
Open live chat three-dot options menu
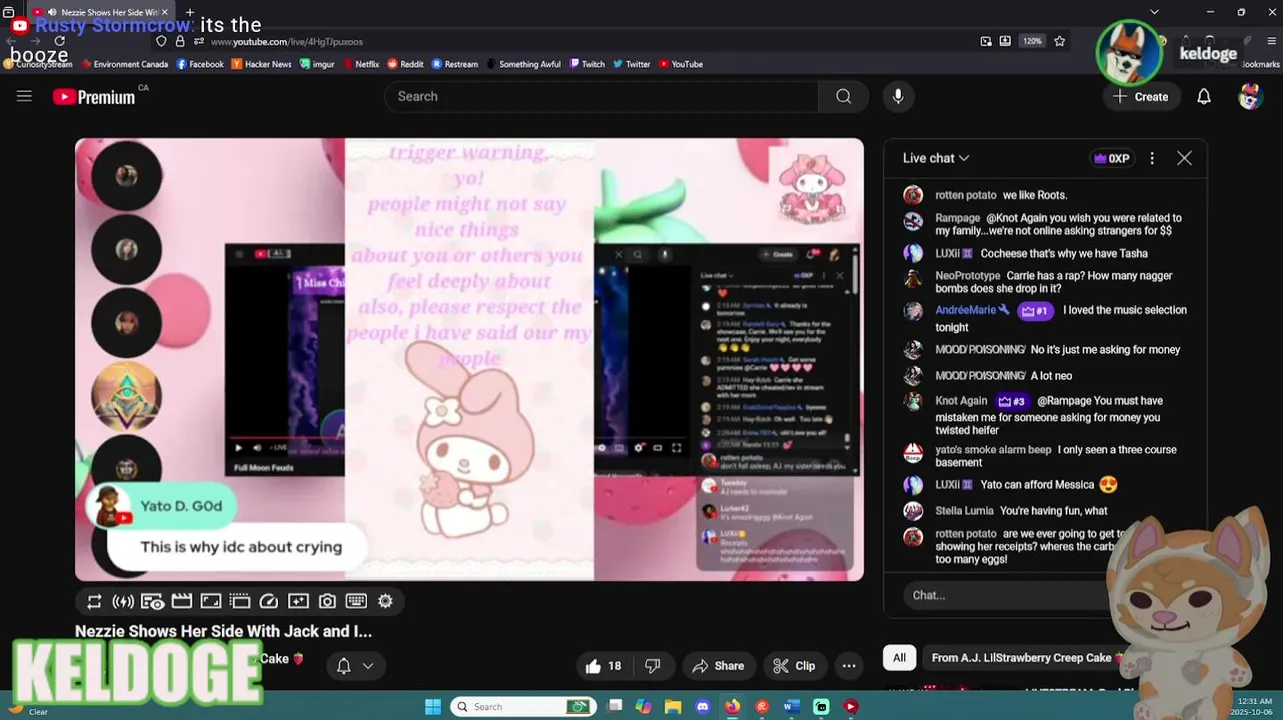coord(1152,158)
